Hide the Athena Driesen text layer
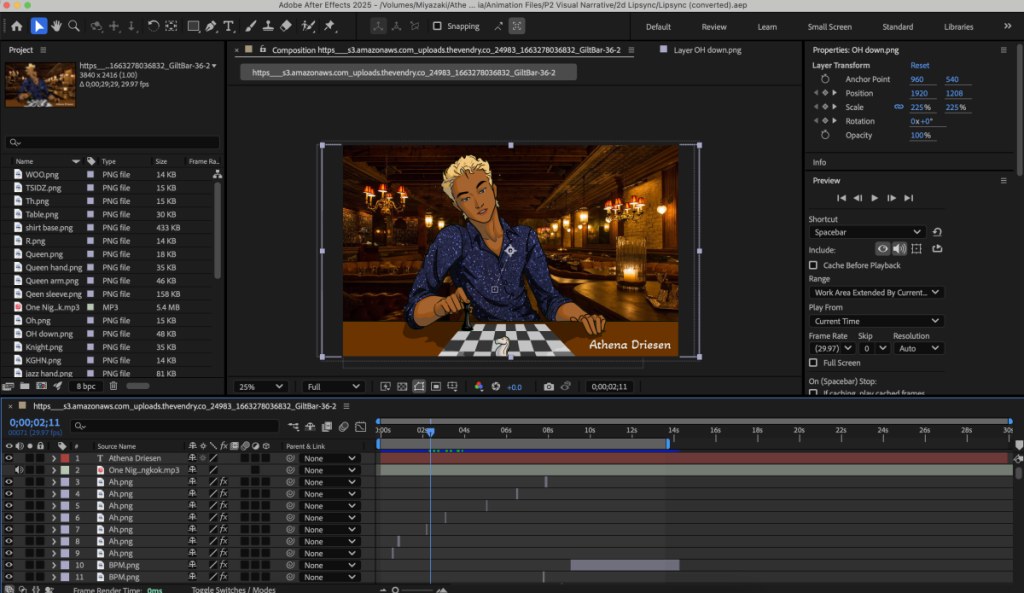Image resolution: width=1024 pixels, height=593 pixels. (x=9, y=458)
